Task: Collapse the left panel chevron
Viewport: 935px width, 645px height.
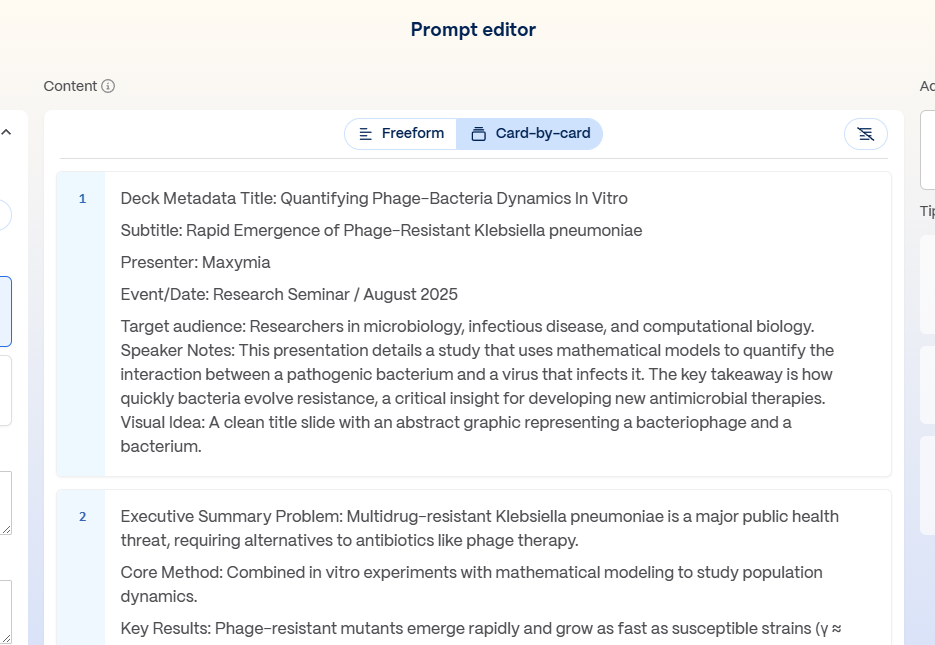Action: coord(6,132)
